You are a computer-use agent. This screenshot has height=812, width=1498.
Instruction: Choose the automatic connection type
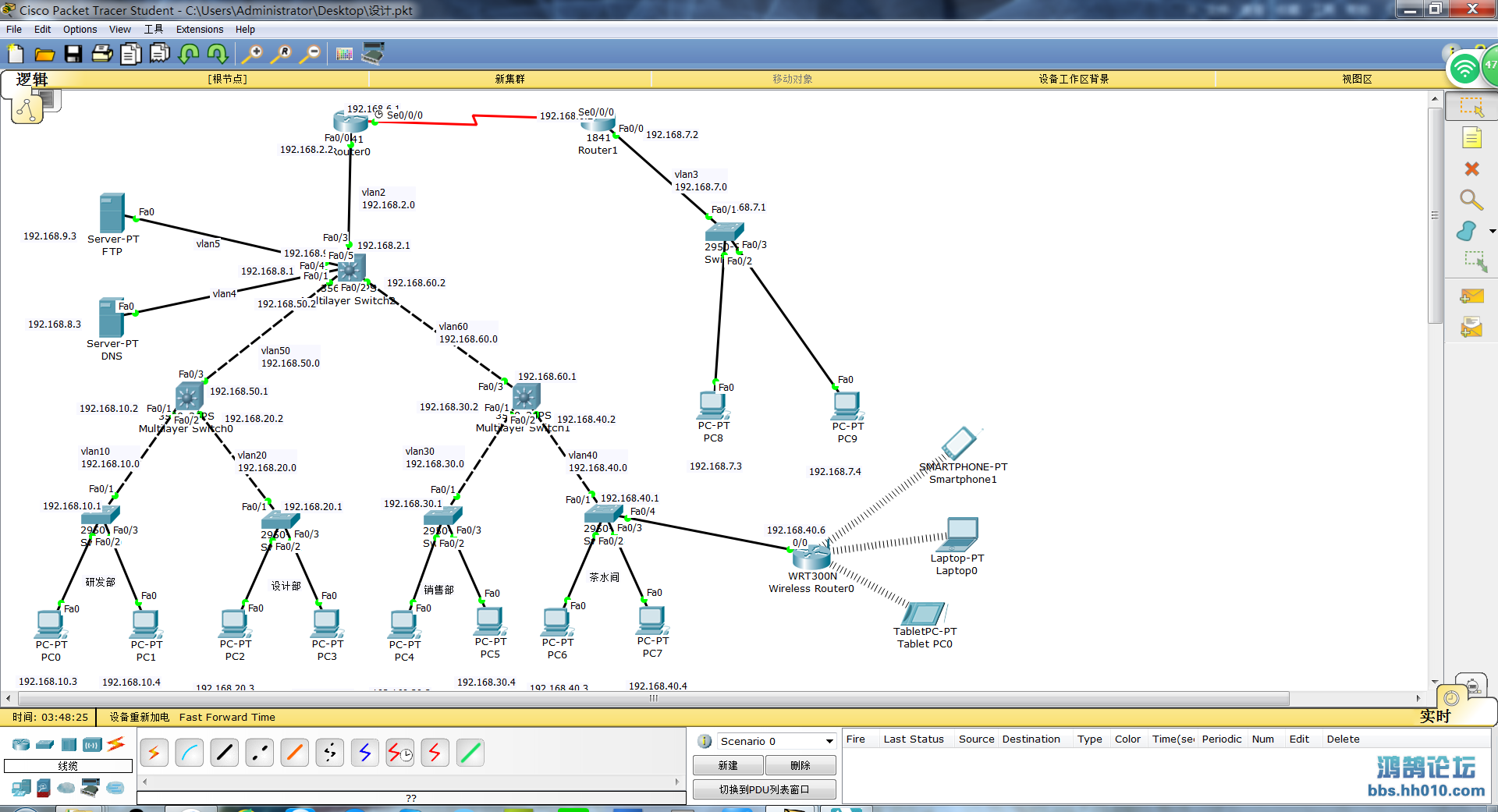[154, 753]
